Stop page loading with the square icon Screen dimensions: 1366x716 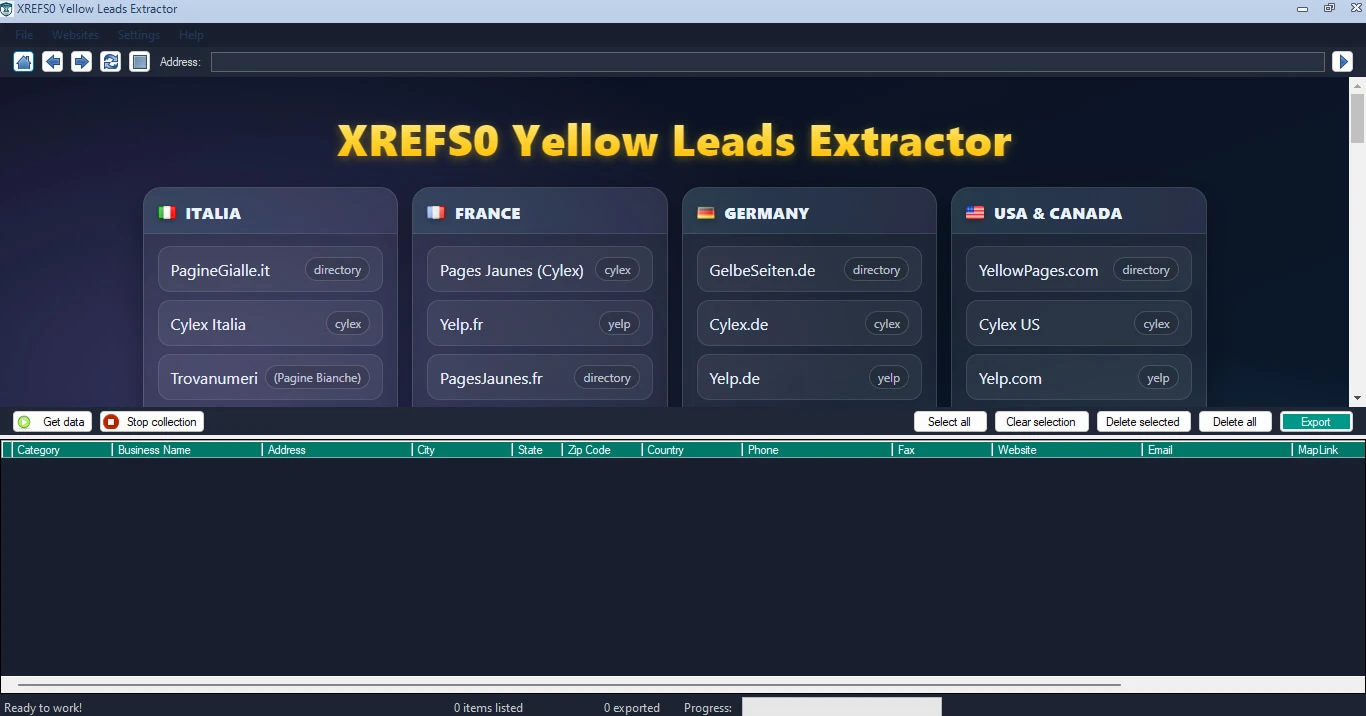140,62
